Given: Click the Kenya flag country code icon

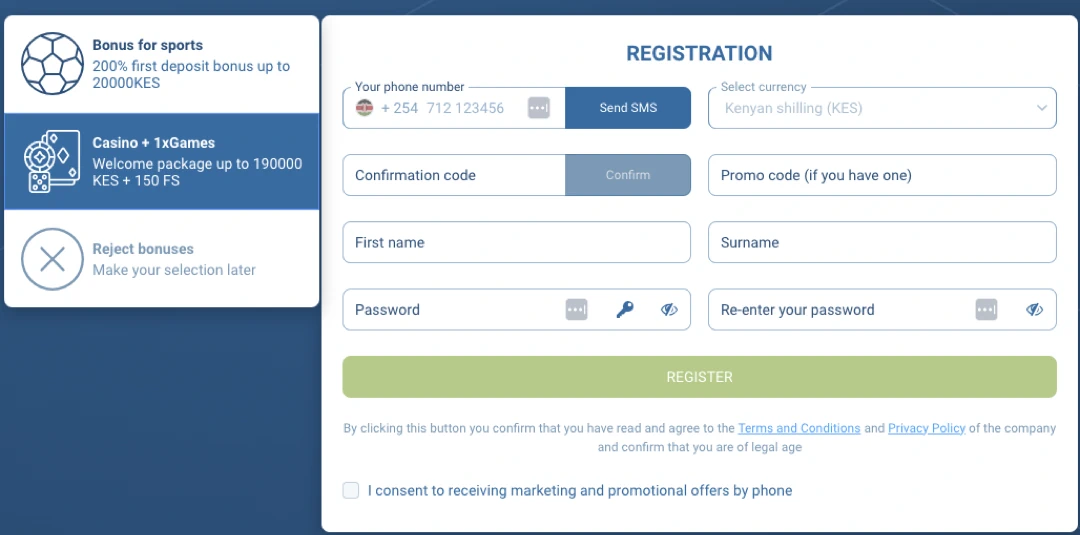Looking at the screenshot, I should pyautogui.click(x=365, y=108).
